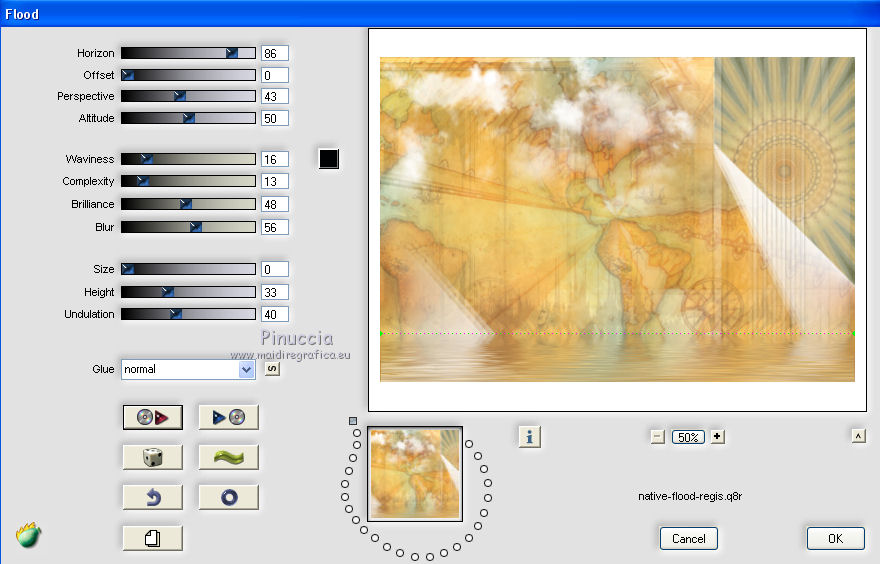Click the Blur slider handle
880x564 pixels.
click(x=195, y=227)
